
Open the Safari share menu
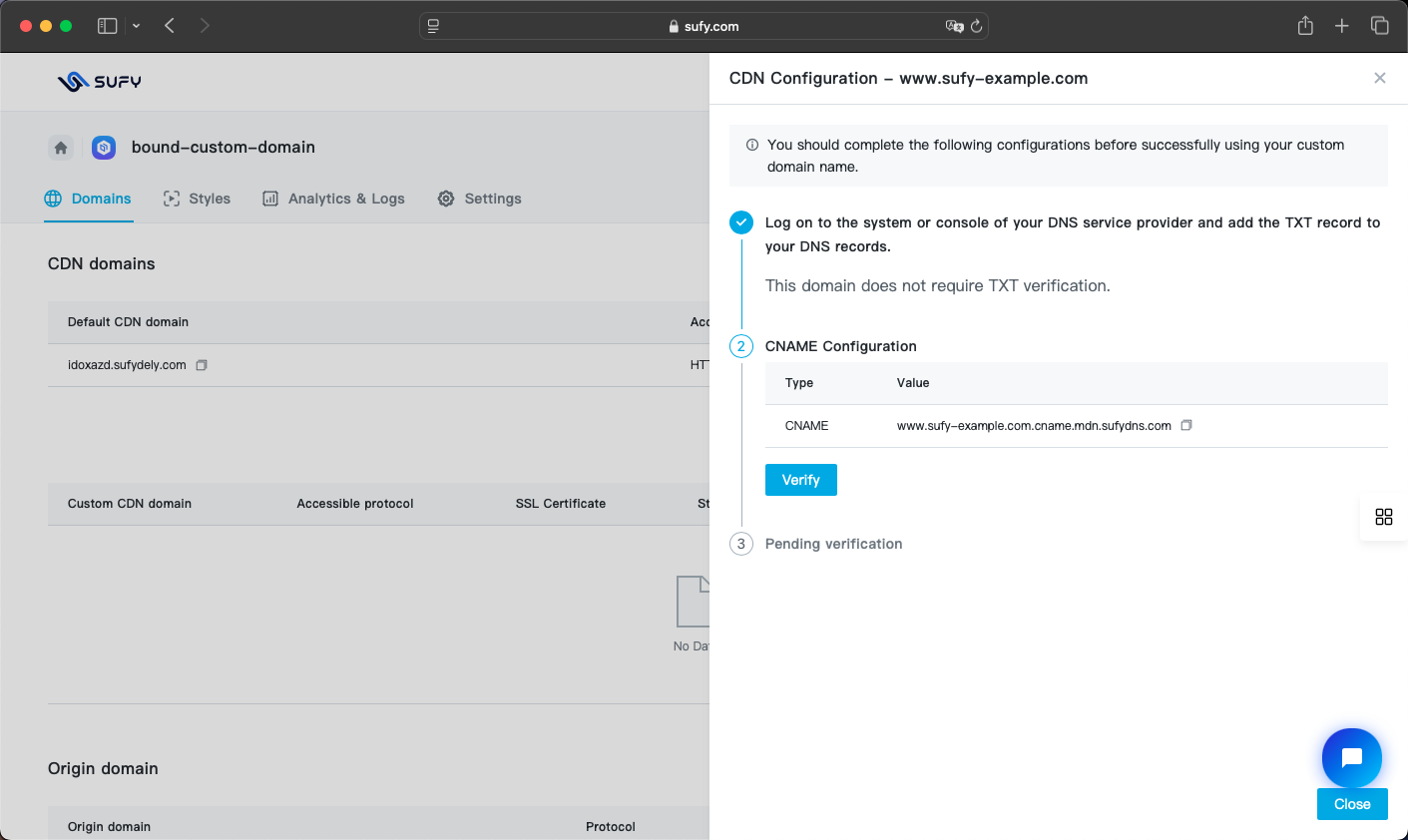tap(1305, 26)
